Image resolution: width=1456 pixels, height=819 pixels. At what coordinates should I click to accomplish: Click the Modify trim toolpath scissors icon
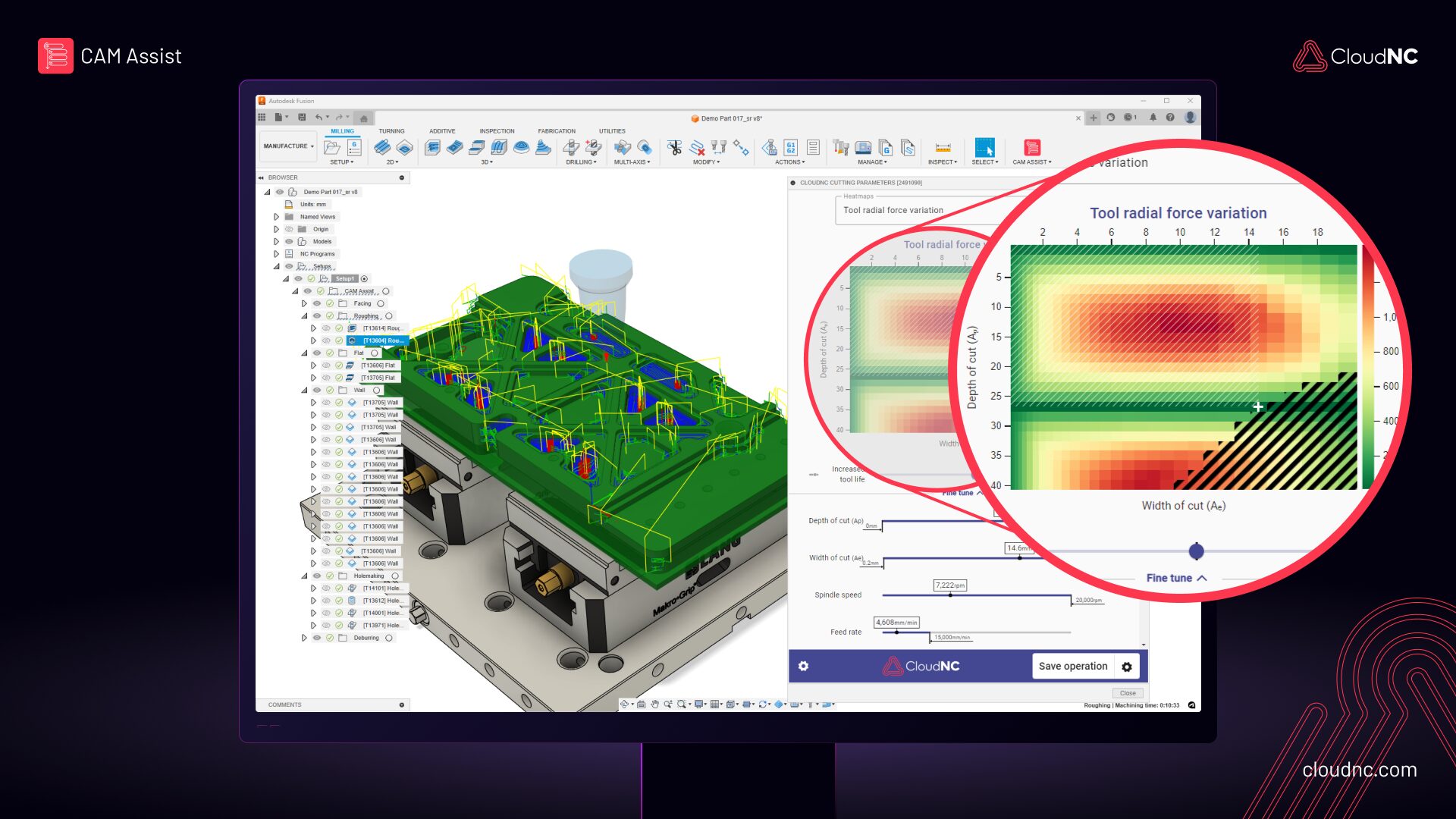click(674, 149)
